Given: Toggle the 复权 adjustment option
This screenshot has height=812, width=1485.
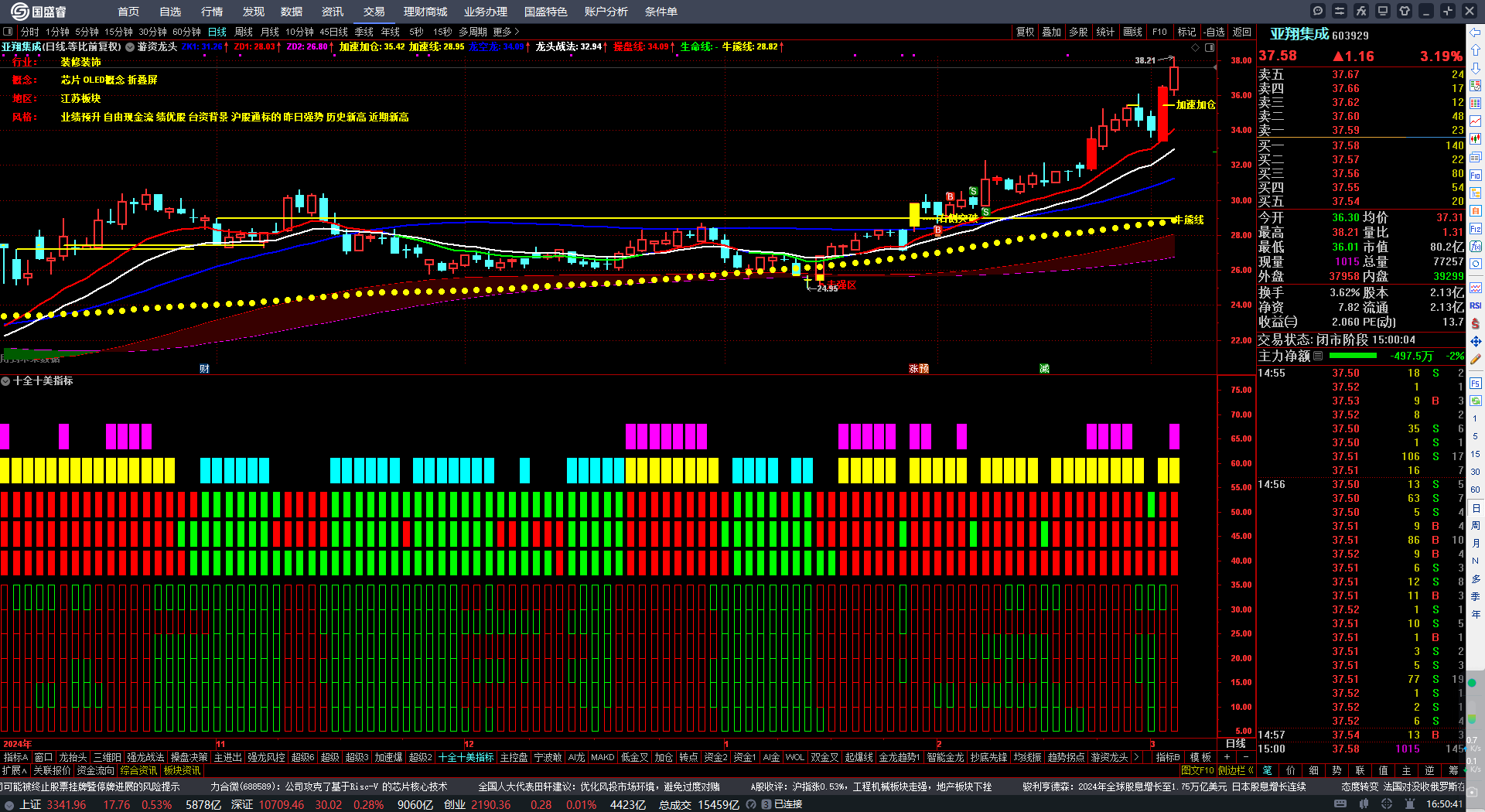Looking at the screenshot, I should point(1025,32).
